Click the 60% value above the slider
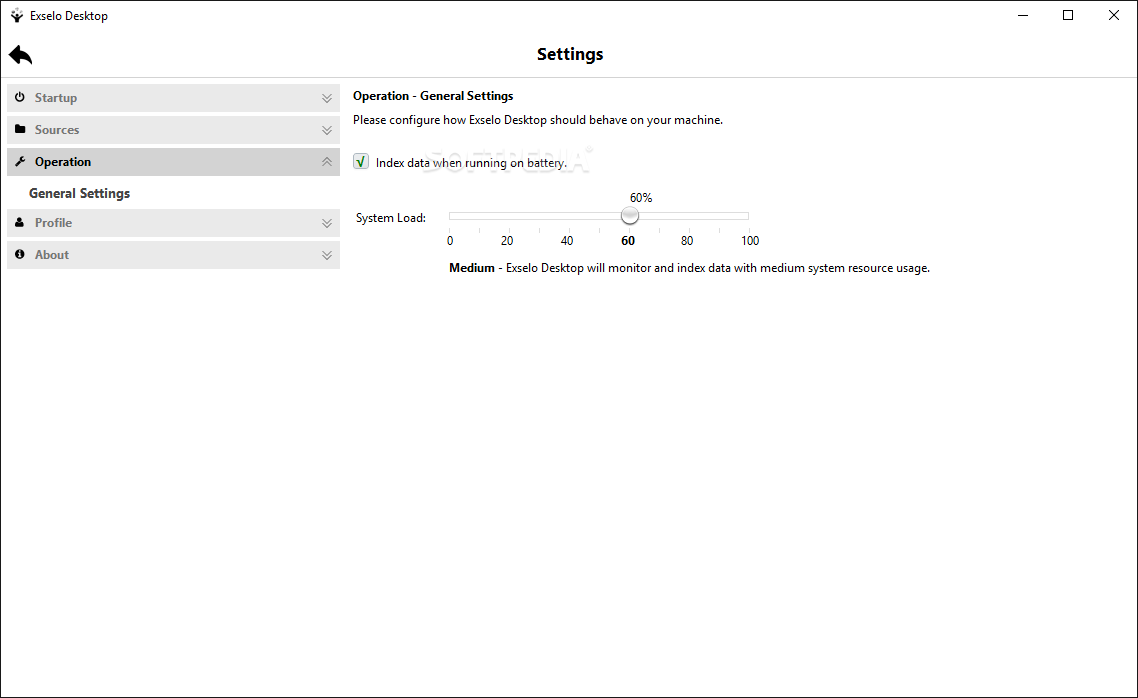The height and width of the screenshot is (698, 1138). point(641,197)
